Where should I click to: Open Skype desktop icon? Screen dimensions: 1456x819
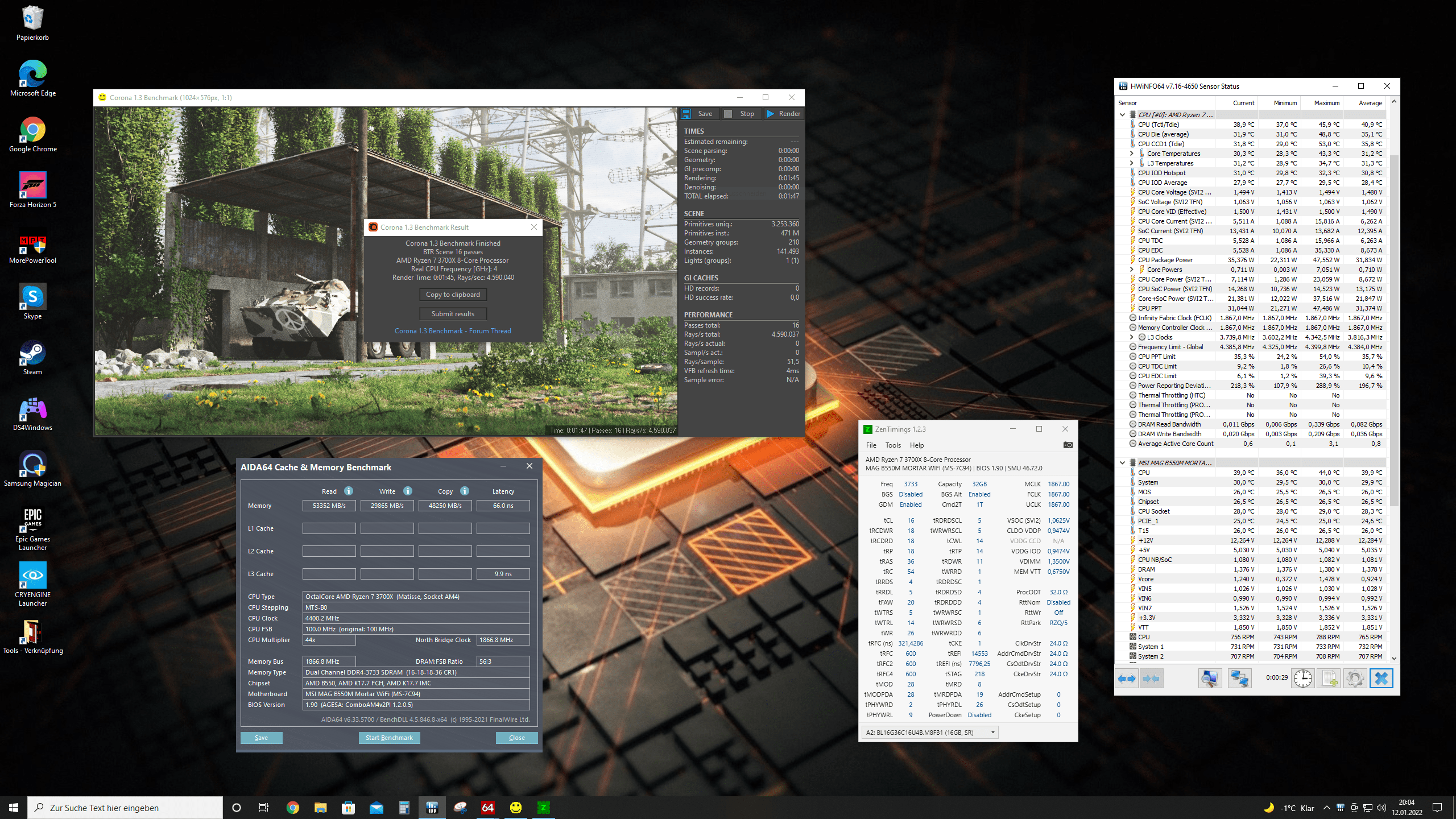pos(33,302)
